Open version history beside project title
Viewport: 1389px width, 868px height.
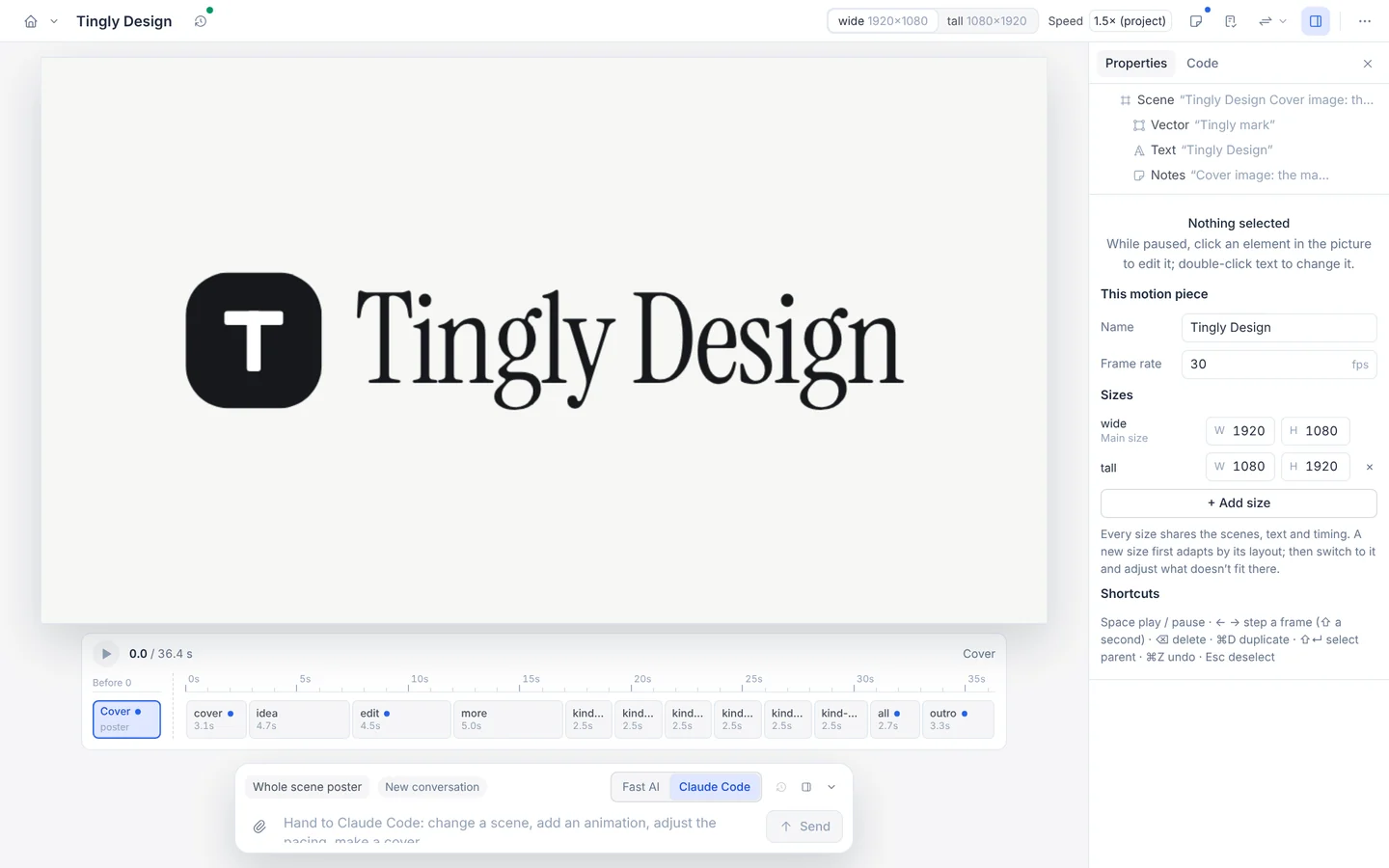[201, 21]
